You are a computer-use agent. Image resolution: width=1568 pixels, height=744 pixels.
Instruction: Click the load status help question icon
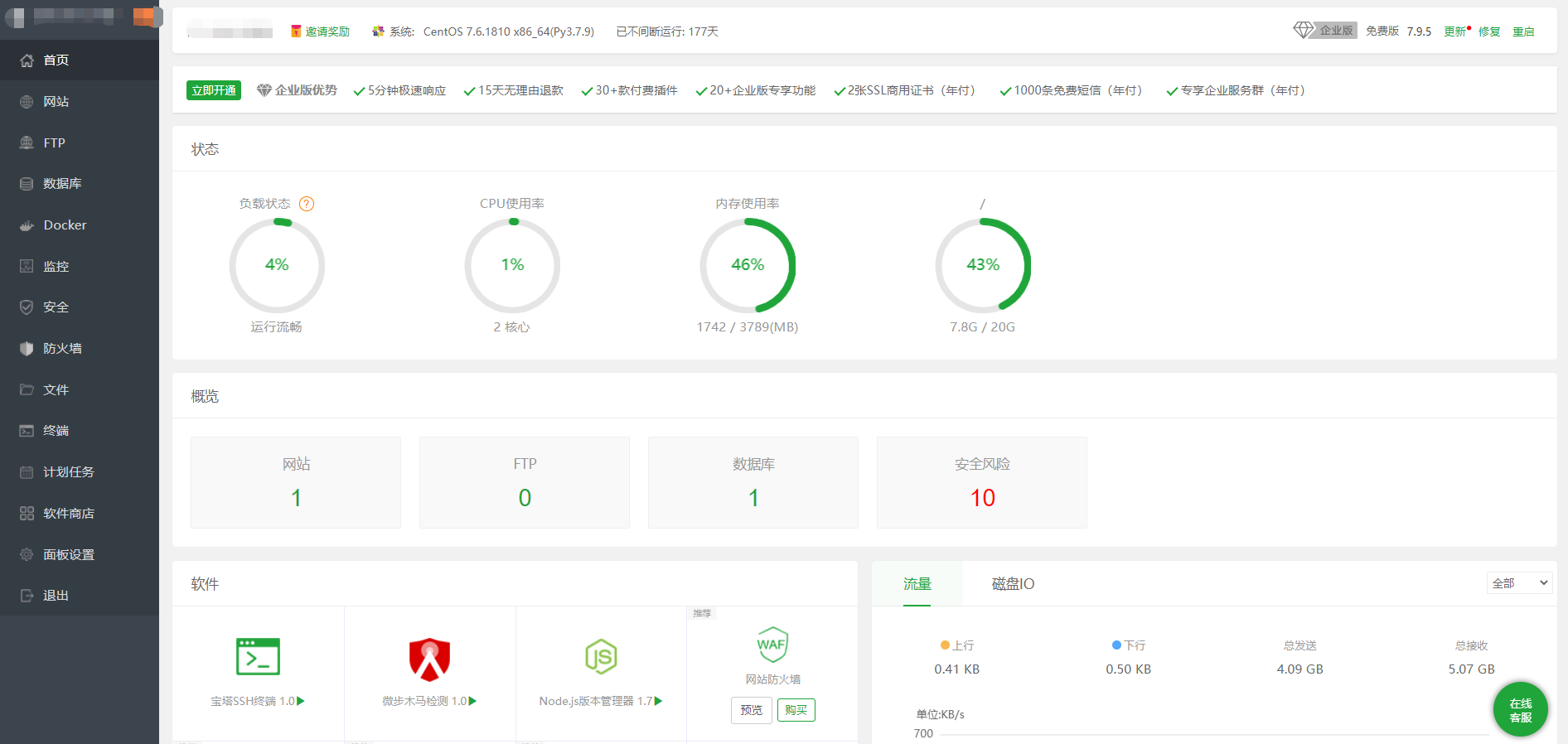point(307,204)
